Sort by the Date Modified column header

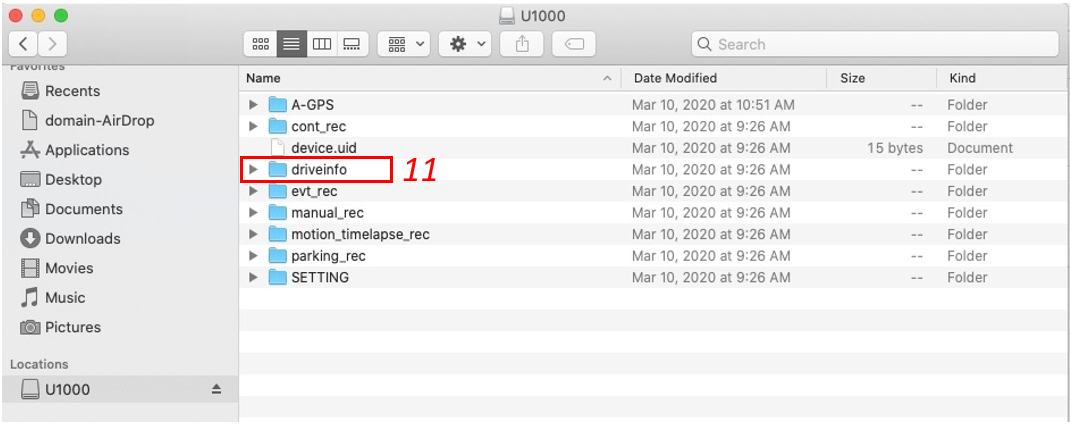(724, 78)
